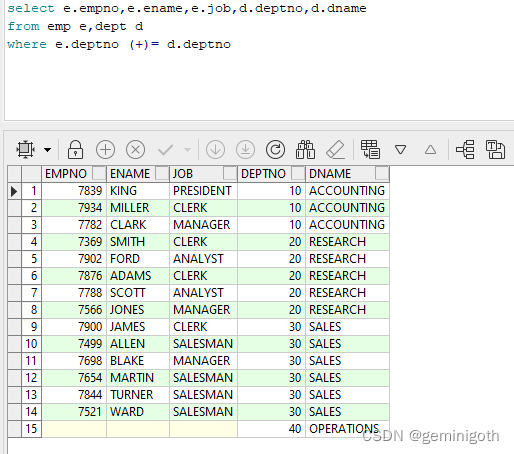Toggle the JOB column header box
Screen dimensions: 514x454
coord(230,173)
